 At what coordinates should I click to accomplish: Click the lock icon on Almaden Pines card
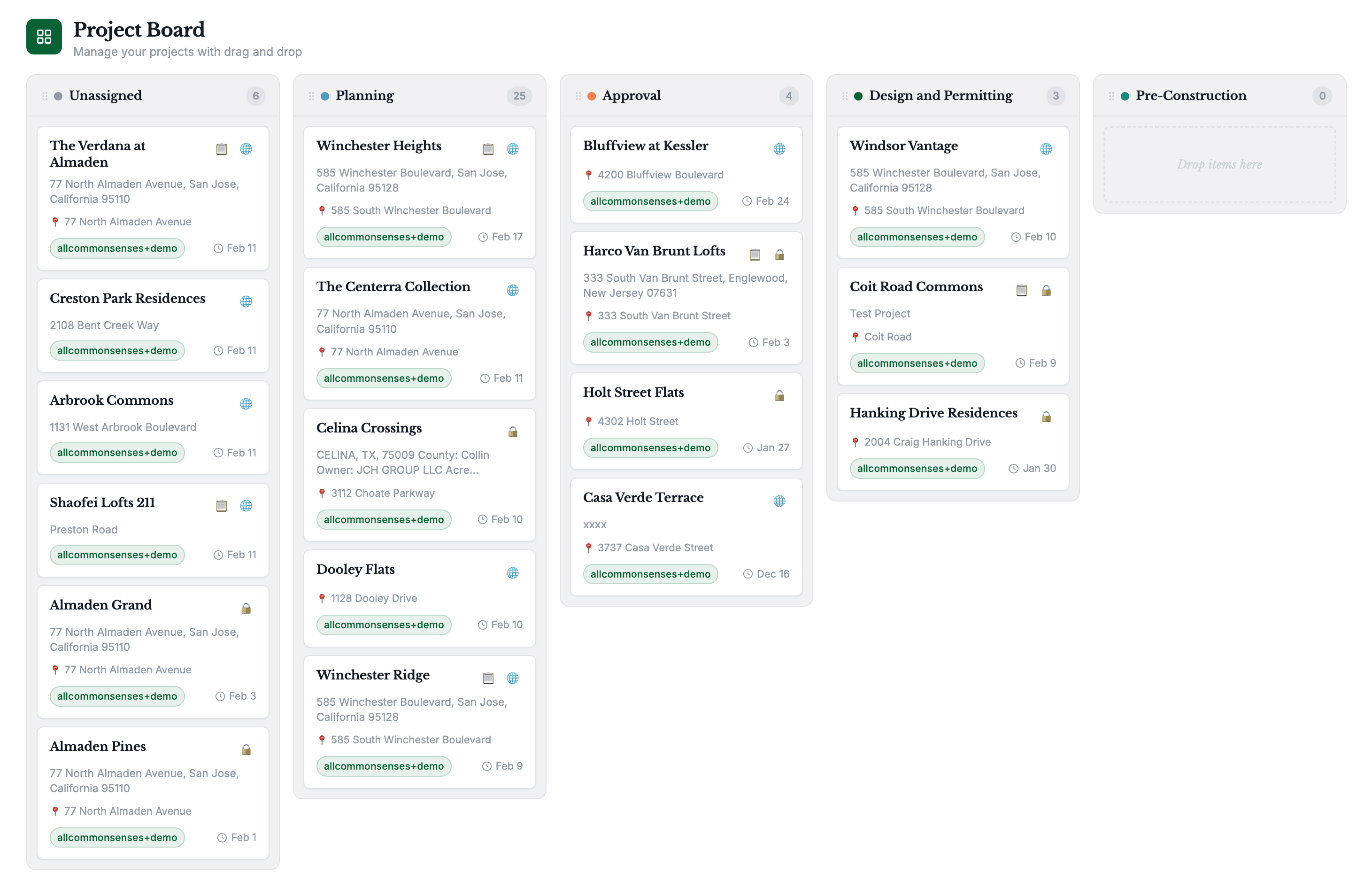246,749
